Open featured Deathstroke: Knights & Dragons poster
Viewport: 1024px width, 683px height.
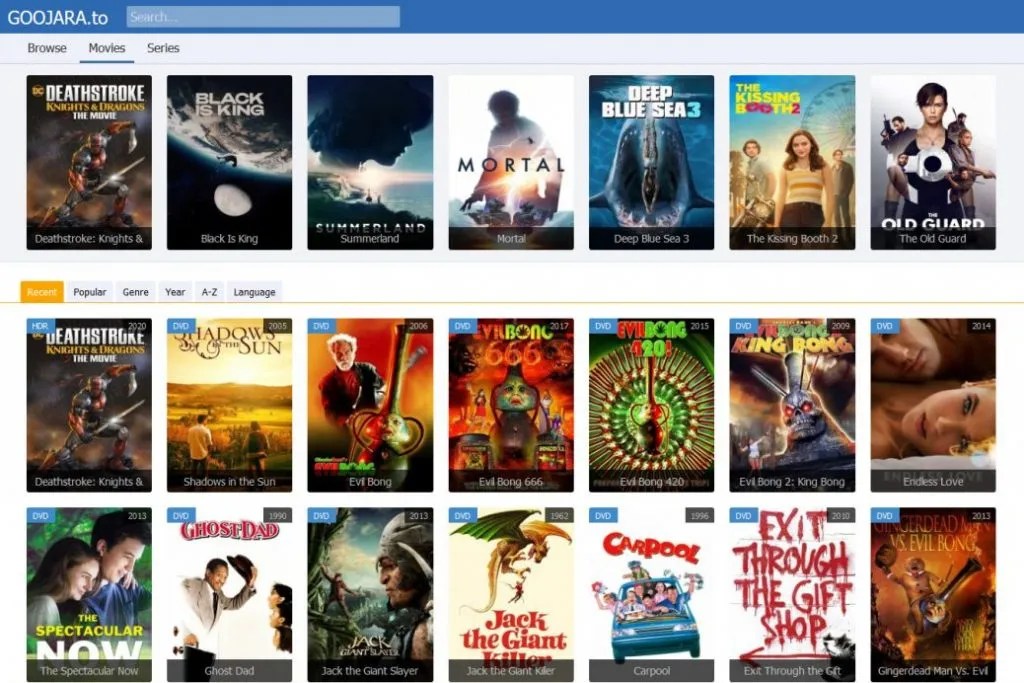pos(89,162)
